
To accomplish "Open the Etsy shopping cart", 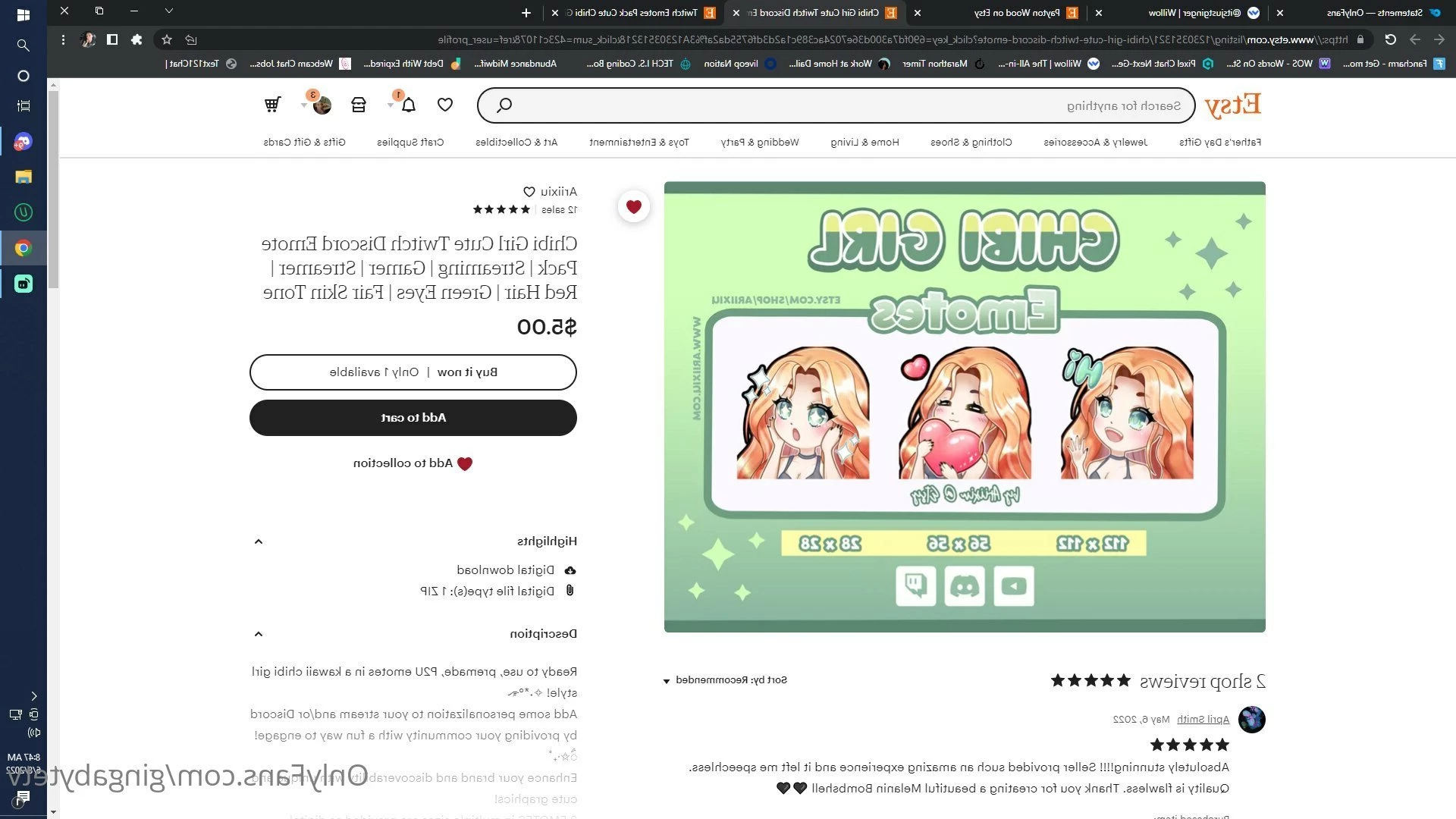I will click(x=272, y=105).
